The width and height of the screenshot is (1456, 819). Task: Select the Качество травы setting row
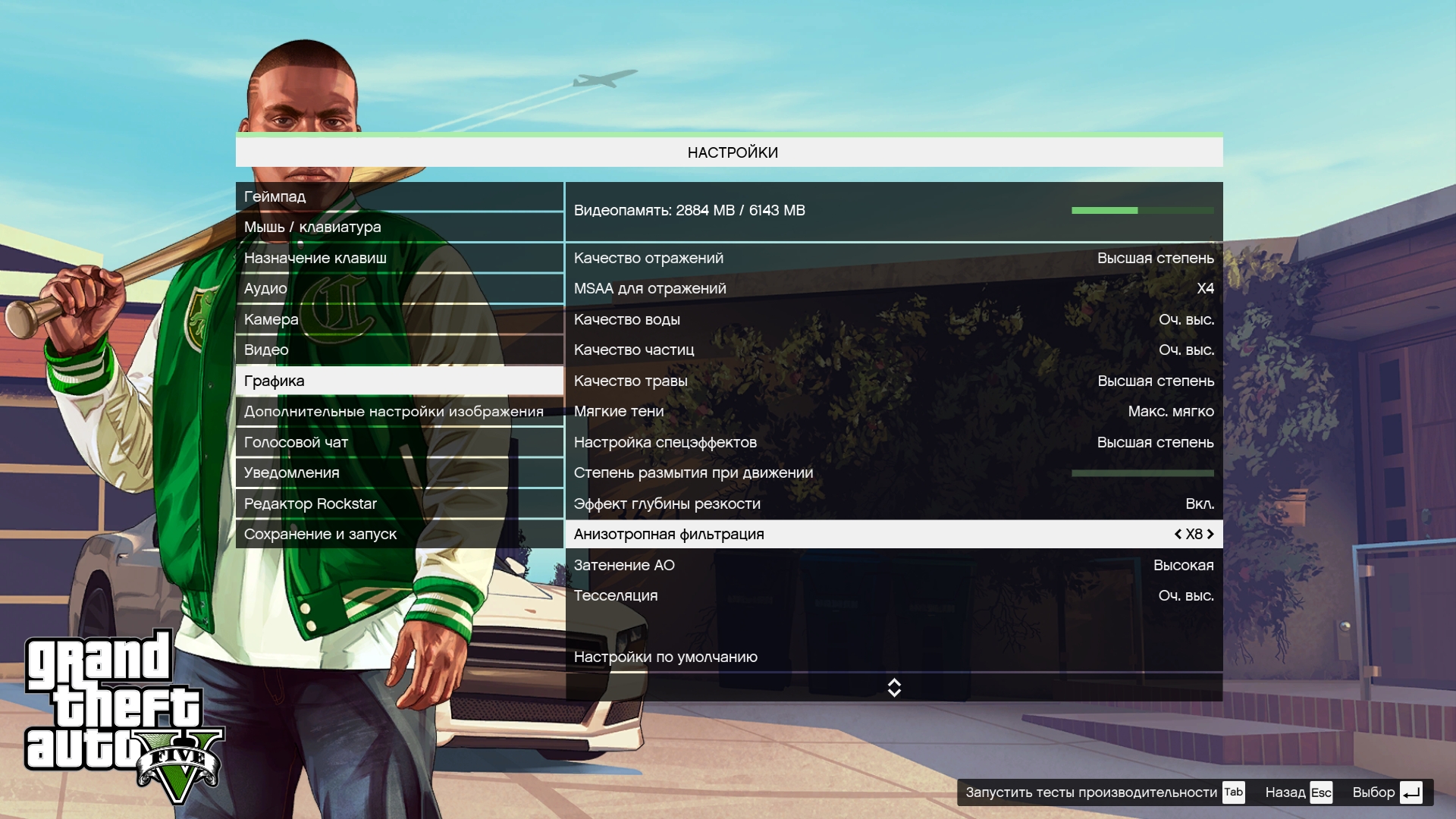pyautogui.click(x=894, y=381)
